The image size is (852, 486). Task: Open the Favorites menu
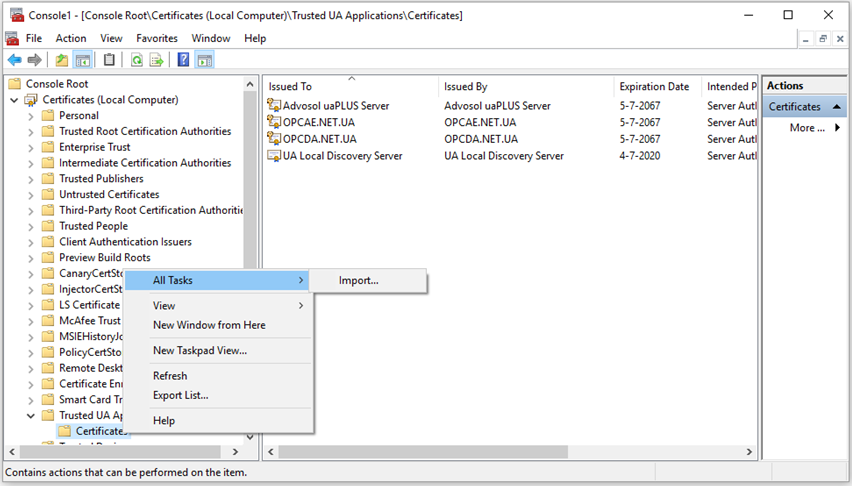point(157,38)
